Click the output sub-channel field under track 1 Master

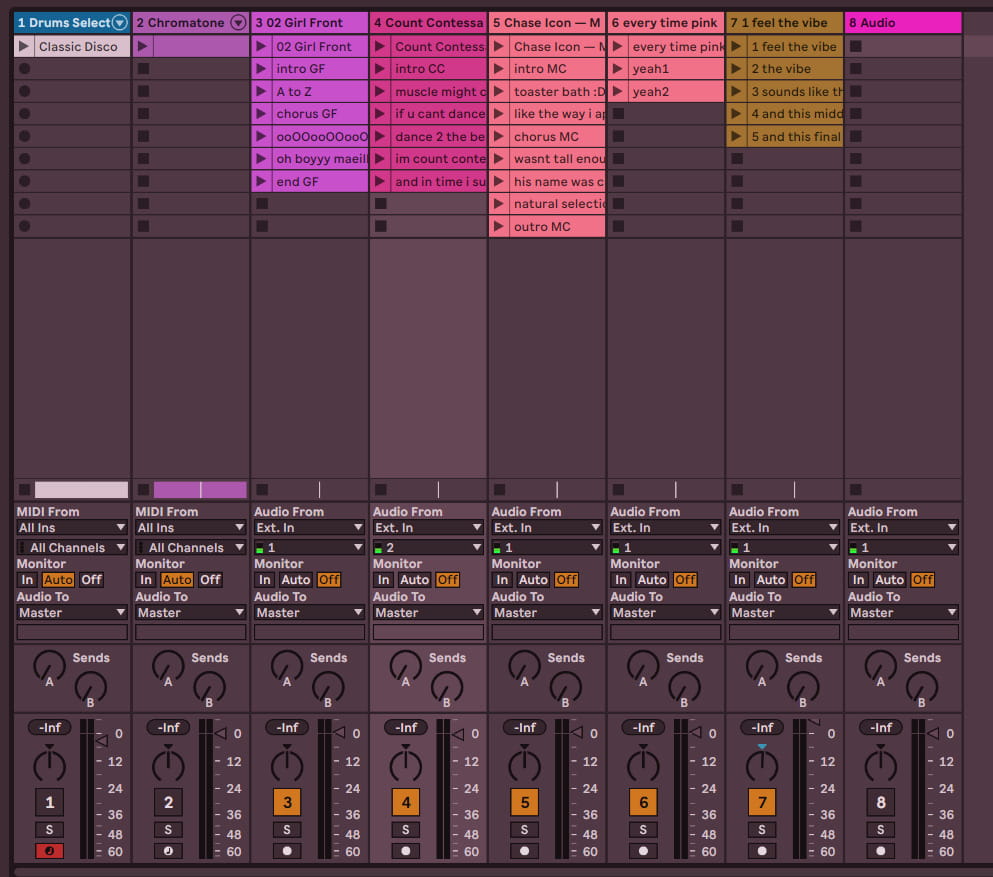[x=72, y=631]
